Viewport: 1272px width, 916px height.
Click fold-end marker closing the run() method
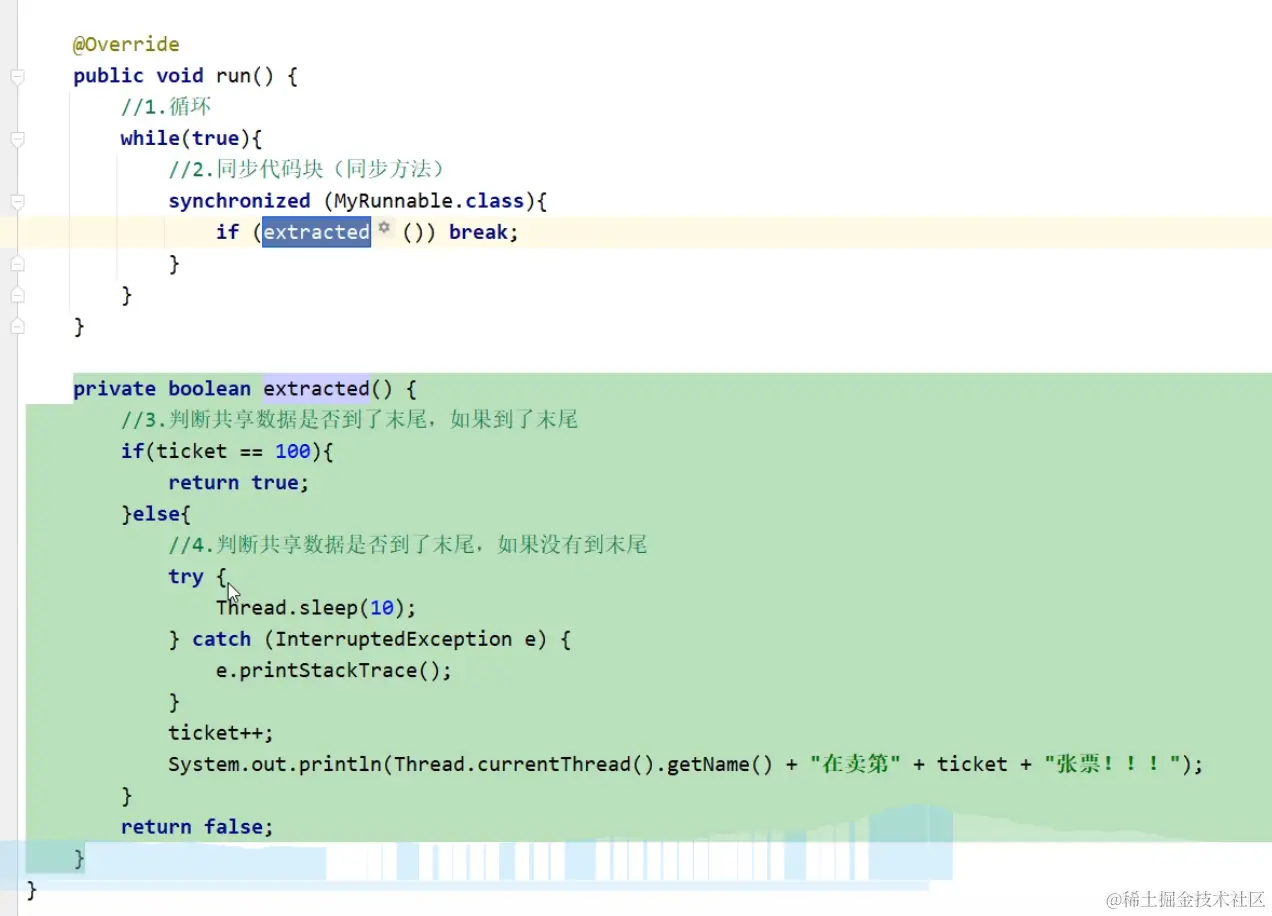click(16, 326)
